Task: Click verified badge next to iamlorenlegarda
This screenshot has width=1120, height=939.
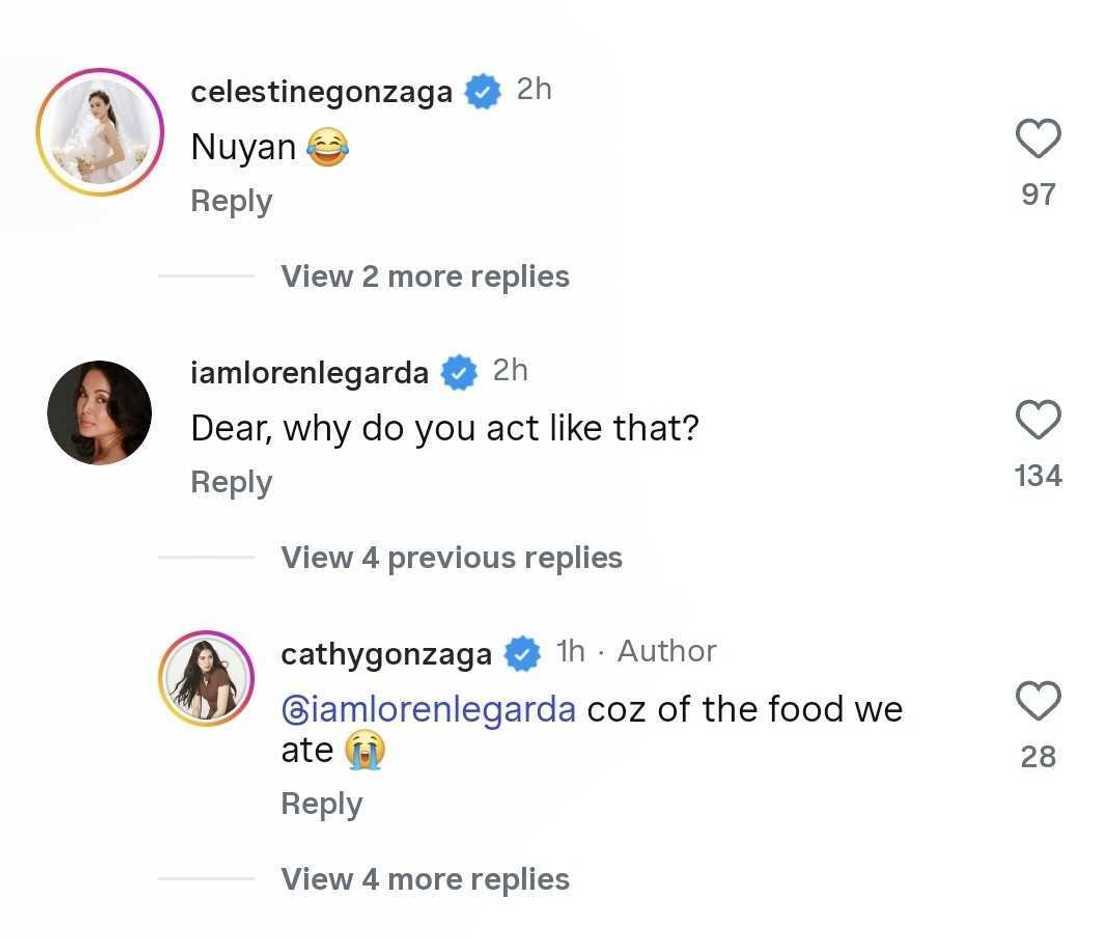Action: [461, 374]
